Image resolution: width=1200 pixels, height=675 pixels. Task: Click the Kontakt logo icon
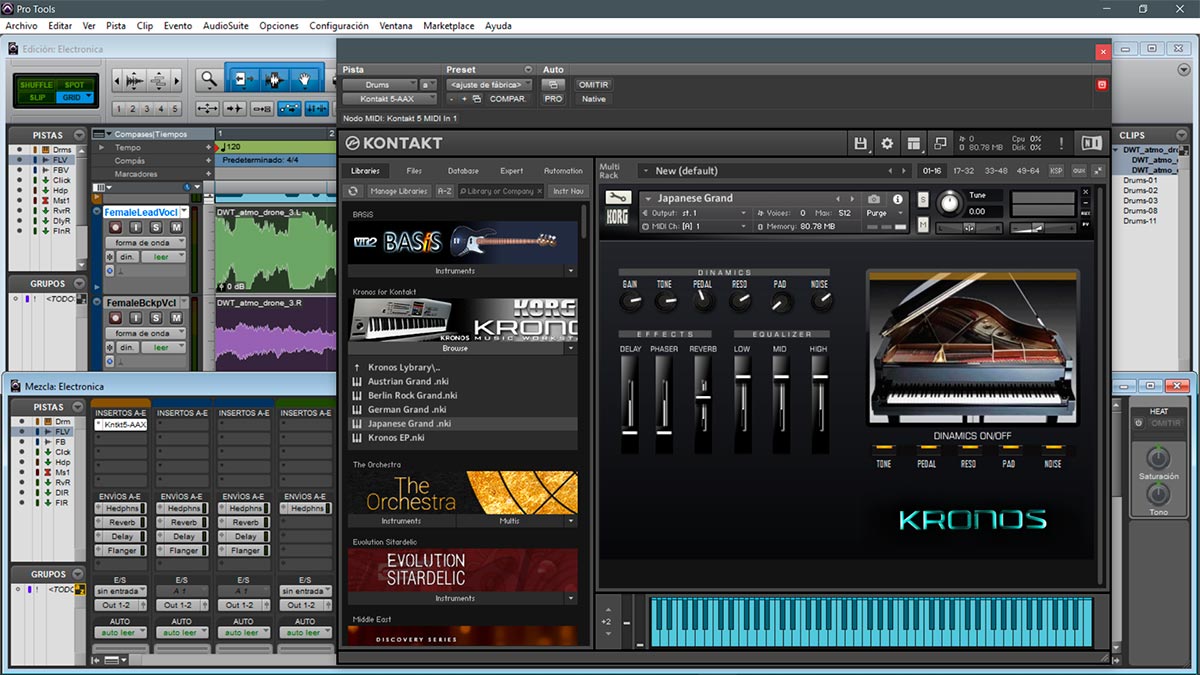(x=352, y=143)
